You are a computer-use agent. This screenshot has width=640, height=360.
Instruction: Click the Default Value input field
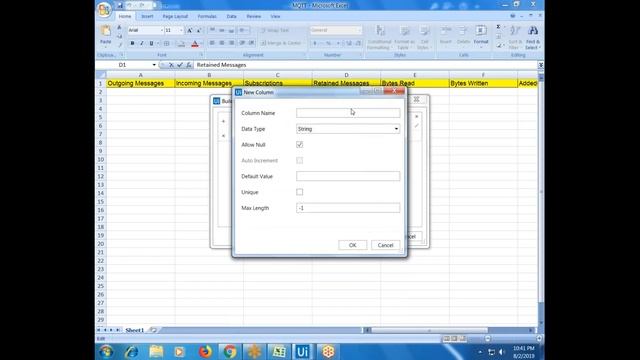pos(348,176)
